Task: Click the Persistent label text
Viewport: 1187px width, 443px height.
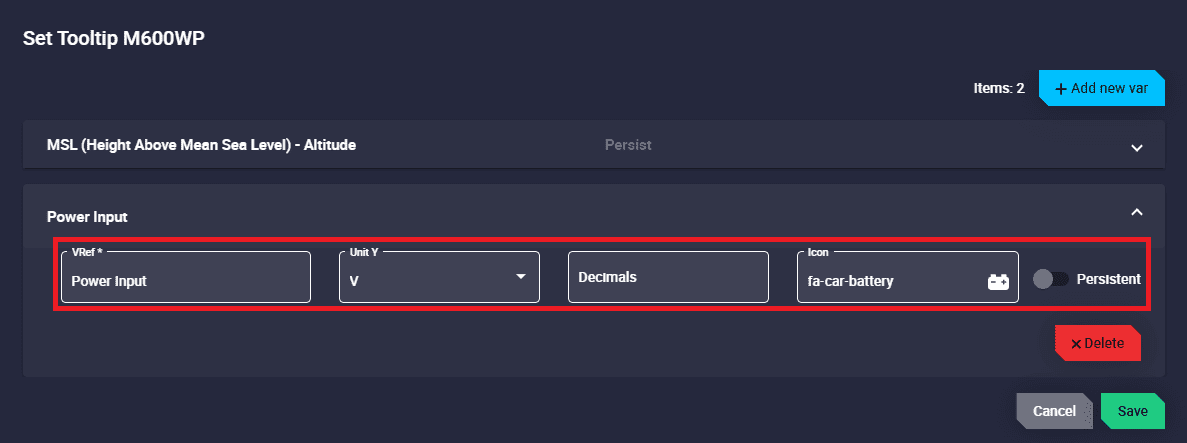Action: [x=1108, y=280]
